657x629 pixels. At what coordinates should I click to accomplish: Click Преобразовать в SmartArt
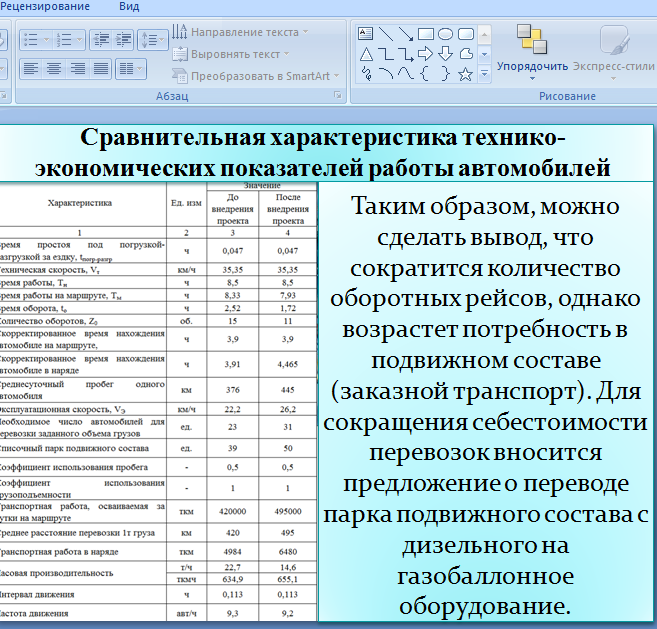coord(255,76)
